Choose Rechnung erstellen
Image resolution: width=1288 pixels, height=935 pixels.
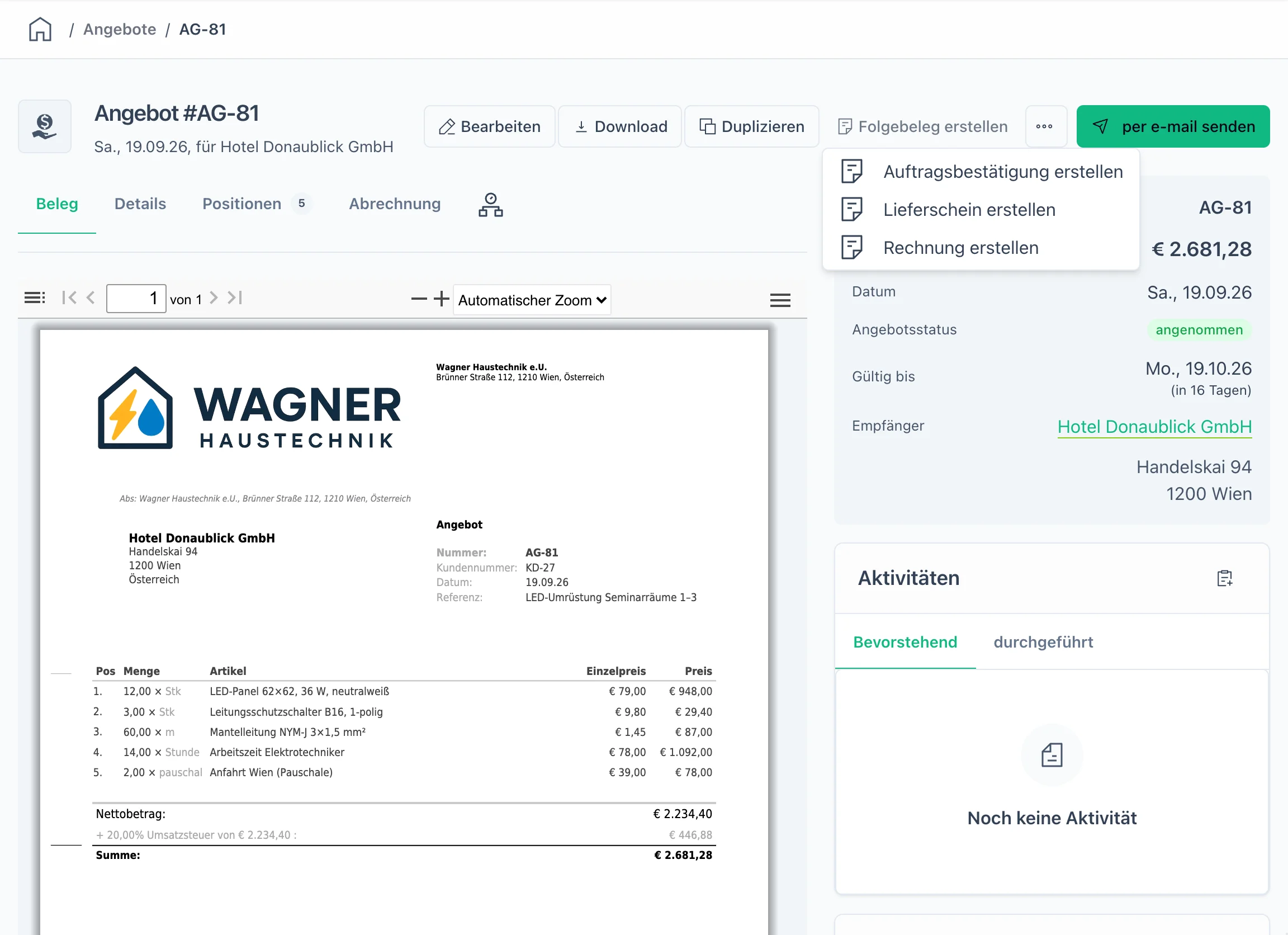coord(981,248)
